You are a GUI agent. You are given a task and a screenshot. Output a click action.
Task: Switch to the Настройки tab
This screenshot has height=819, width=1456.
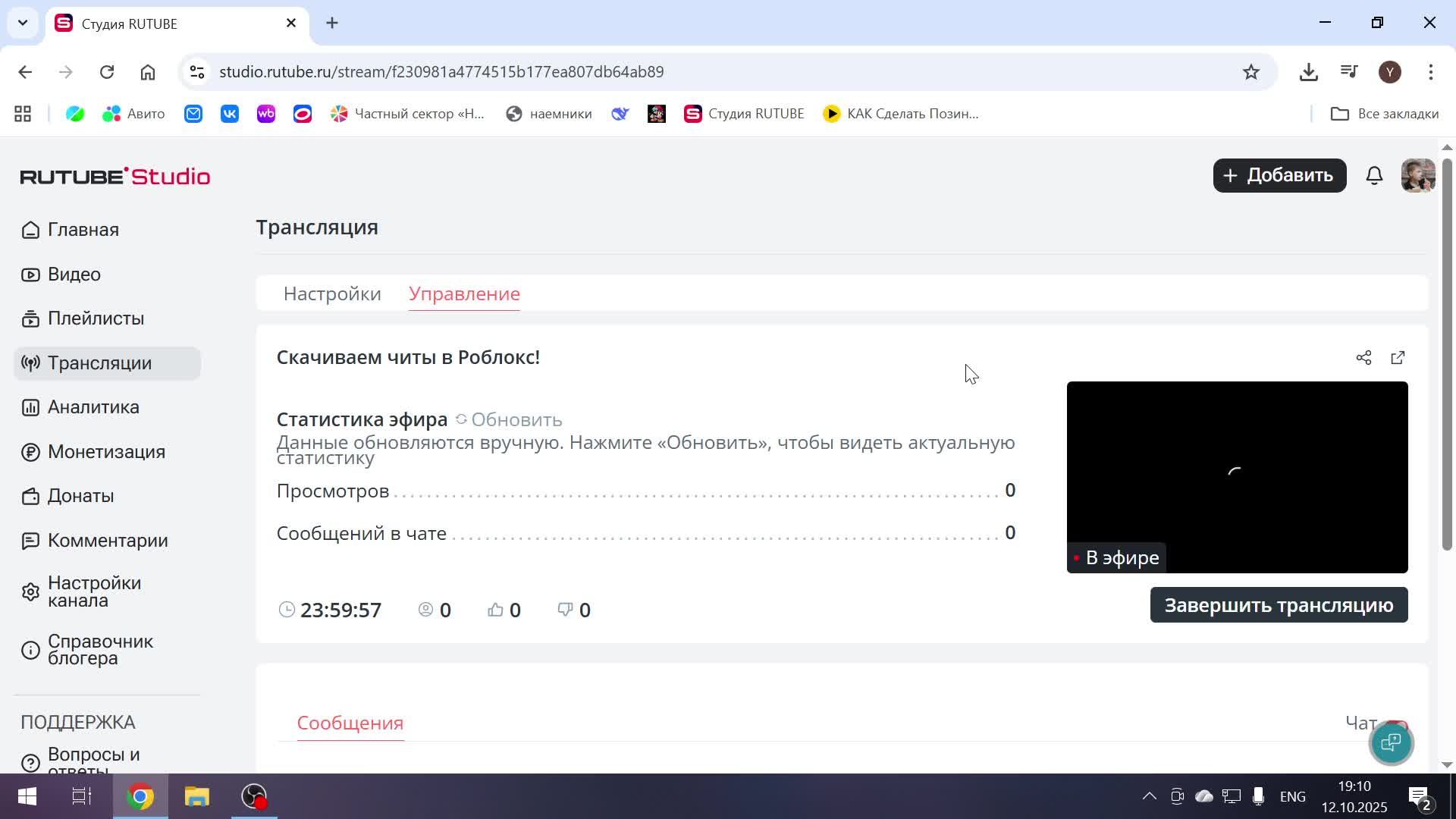[332, 294]
